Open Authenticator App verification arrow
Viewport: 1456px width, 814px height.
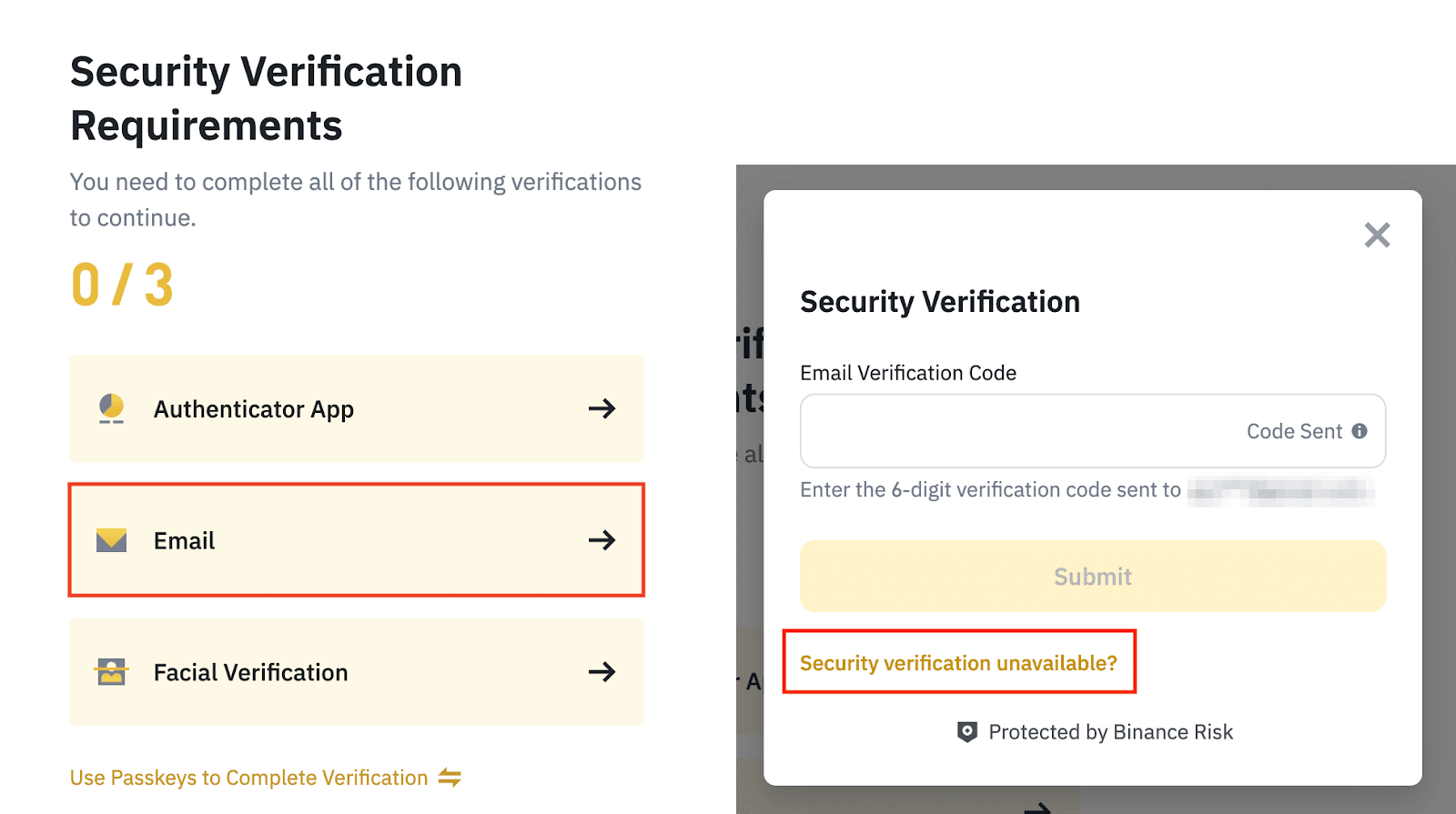(x=602, y=409)
